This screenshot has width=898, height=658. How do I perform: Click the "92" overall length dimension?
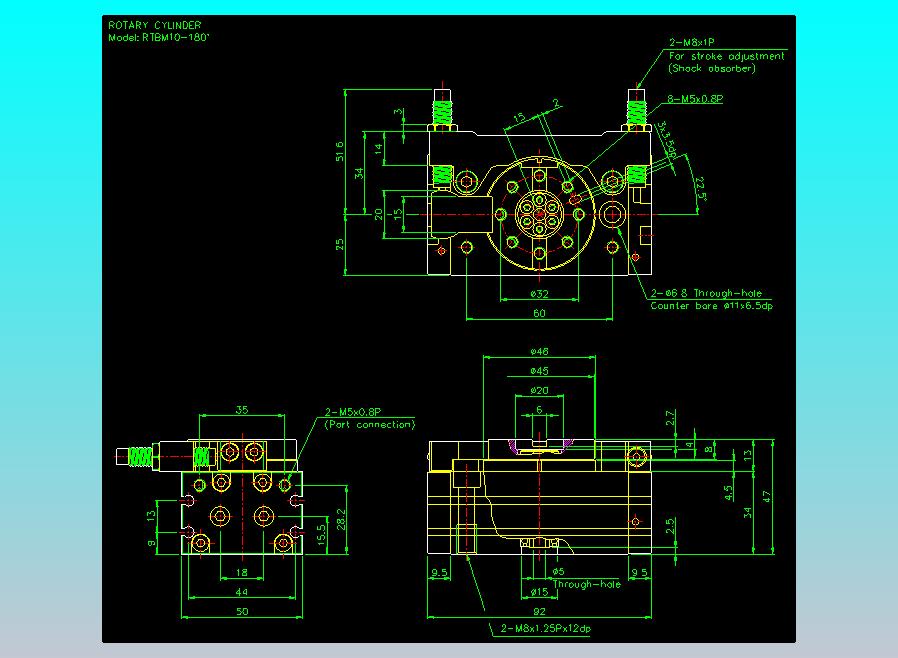539,612
